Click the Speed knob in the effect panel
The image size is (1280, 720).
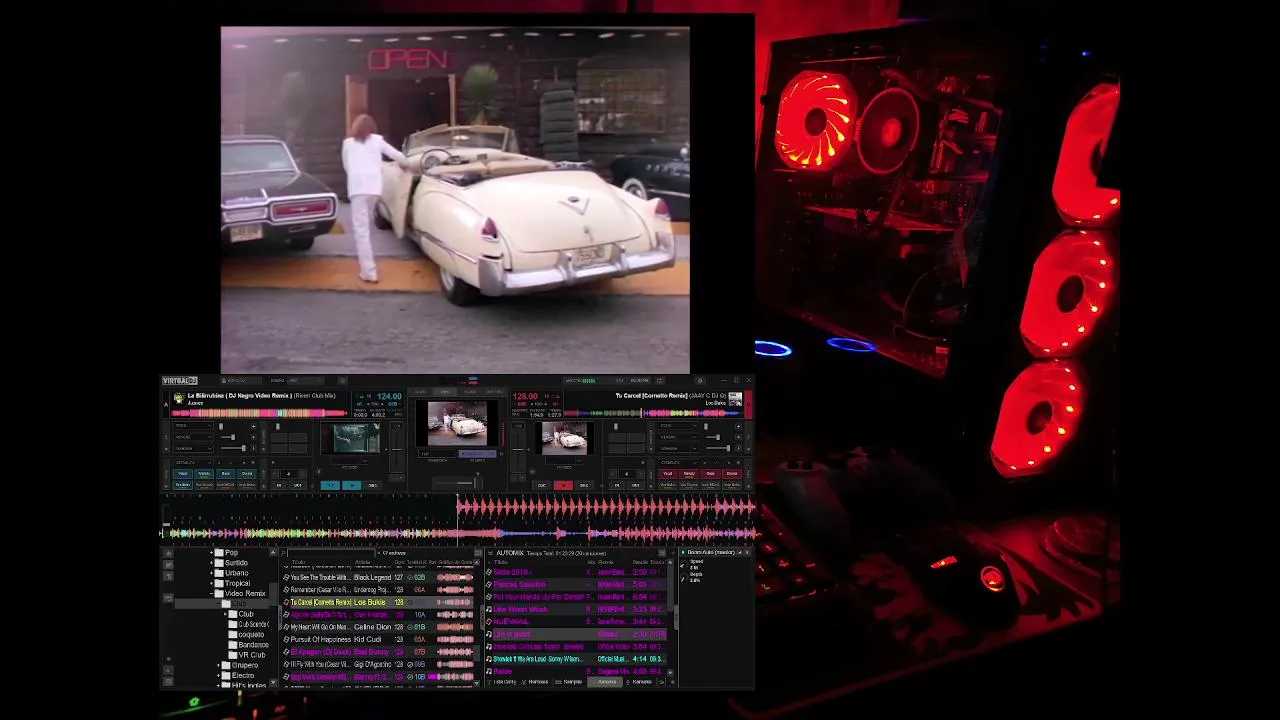(684, 565)
